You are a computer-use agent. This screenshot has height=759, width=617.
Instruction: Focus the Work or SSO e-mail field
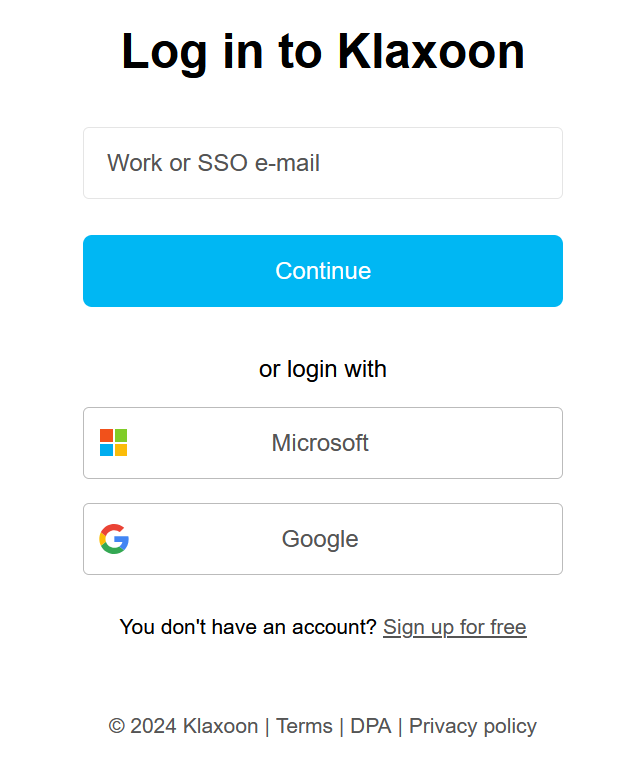pos(322,163)
